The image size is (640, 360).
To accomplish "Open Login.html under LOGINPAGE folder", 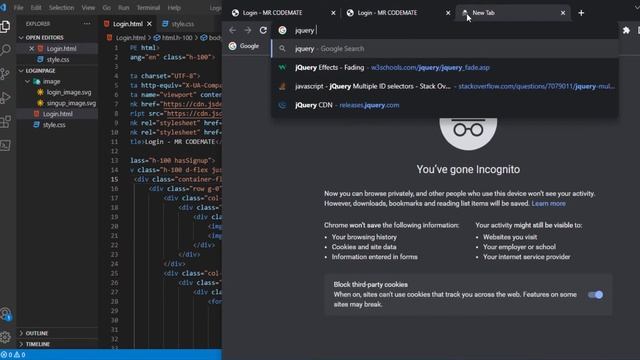I will click(x=58, y=114).
